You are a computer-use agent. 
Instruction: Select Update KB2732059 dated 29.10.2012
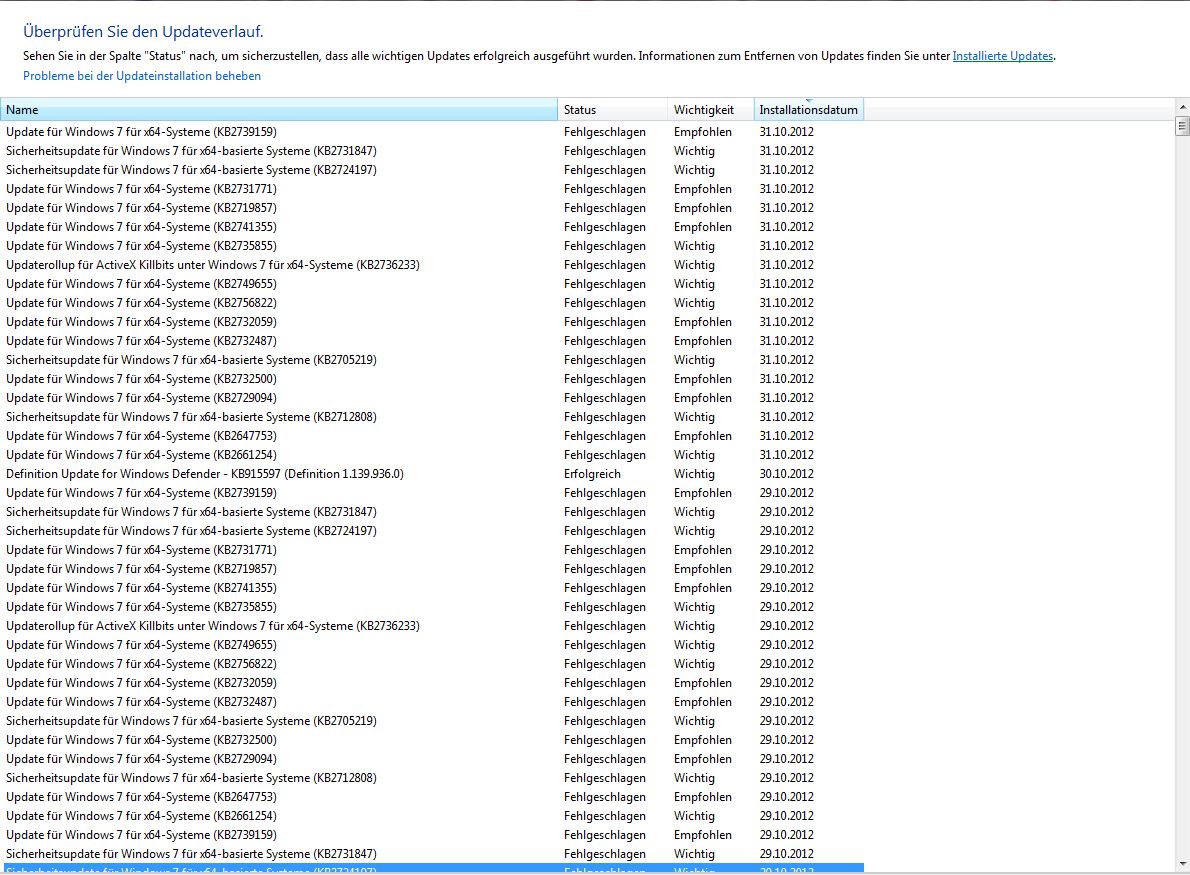pos(432,683)
